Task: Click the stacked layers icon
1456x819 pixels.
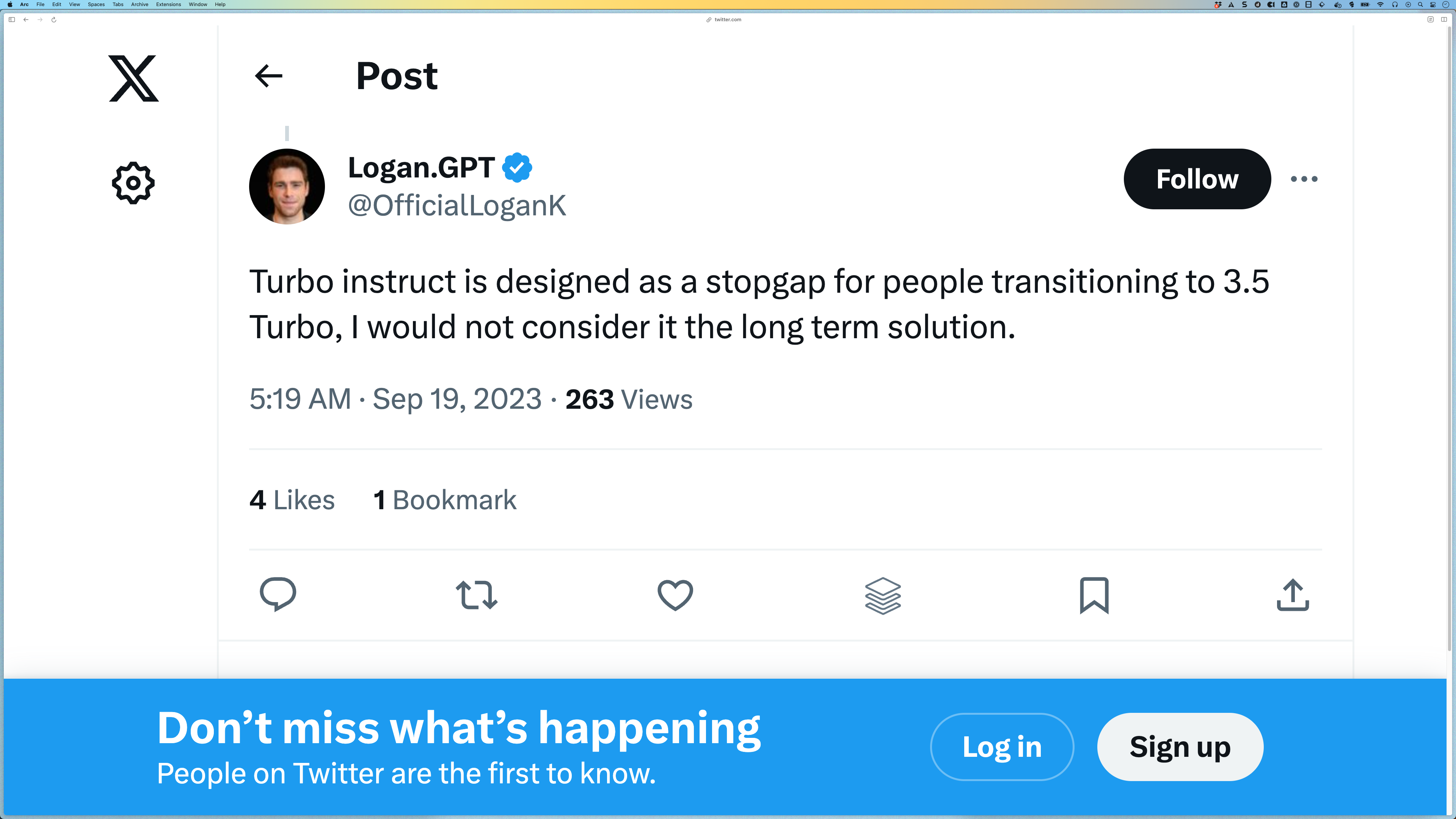Action: pos(883,595)
